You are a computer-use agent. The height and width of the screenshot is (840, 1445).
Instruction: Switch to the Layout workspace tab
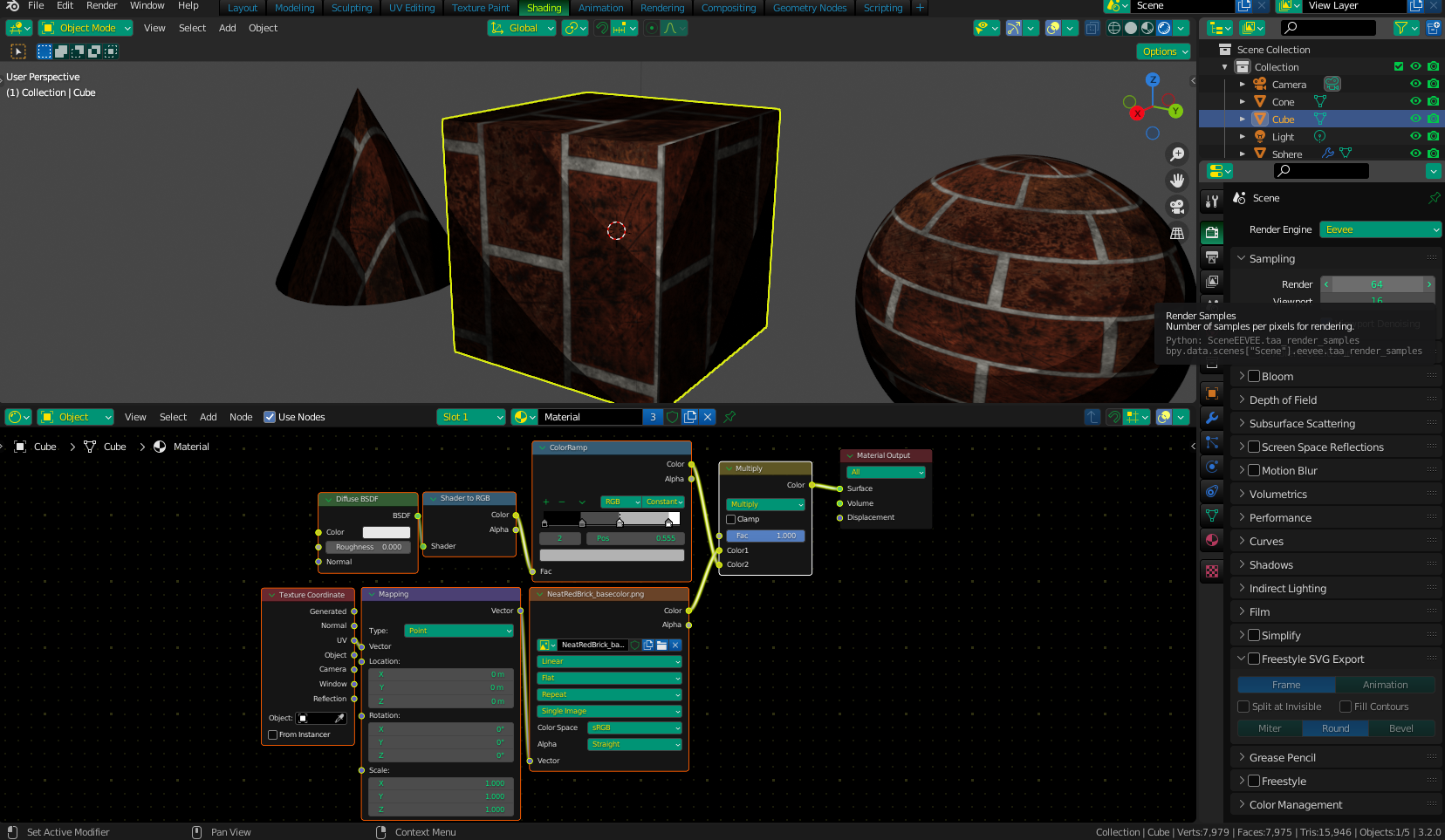coord(243,8)
